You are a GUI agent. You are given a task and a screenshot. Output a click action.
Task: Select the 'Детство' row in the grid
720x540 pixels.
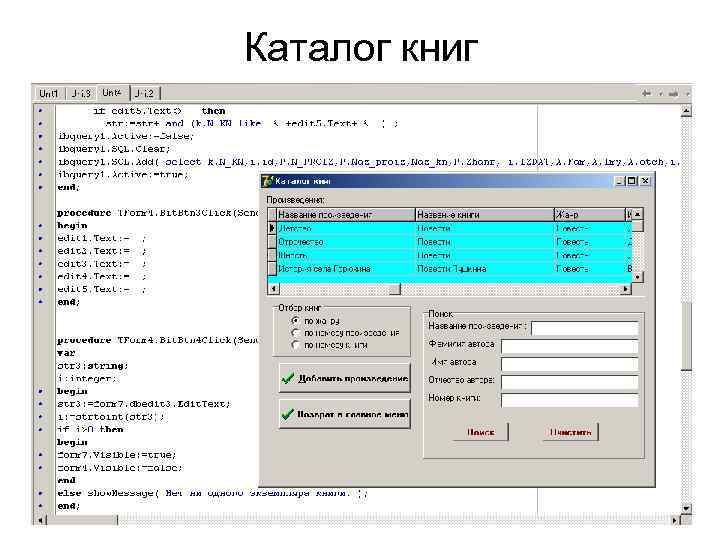tap(450, 228)
